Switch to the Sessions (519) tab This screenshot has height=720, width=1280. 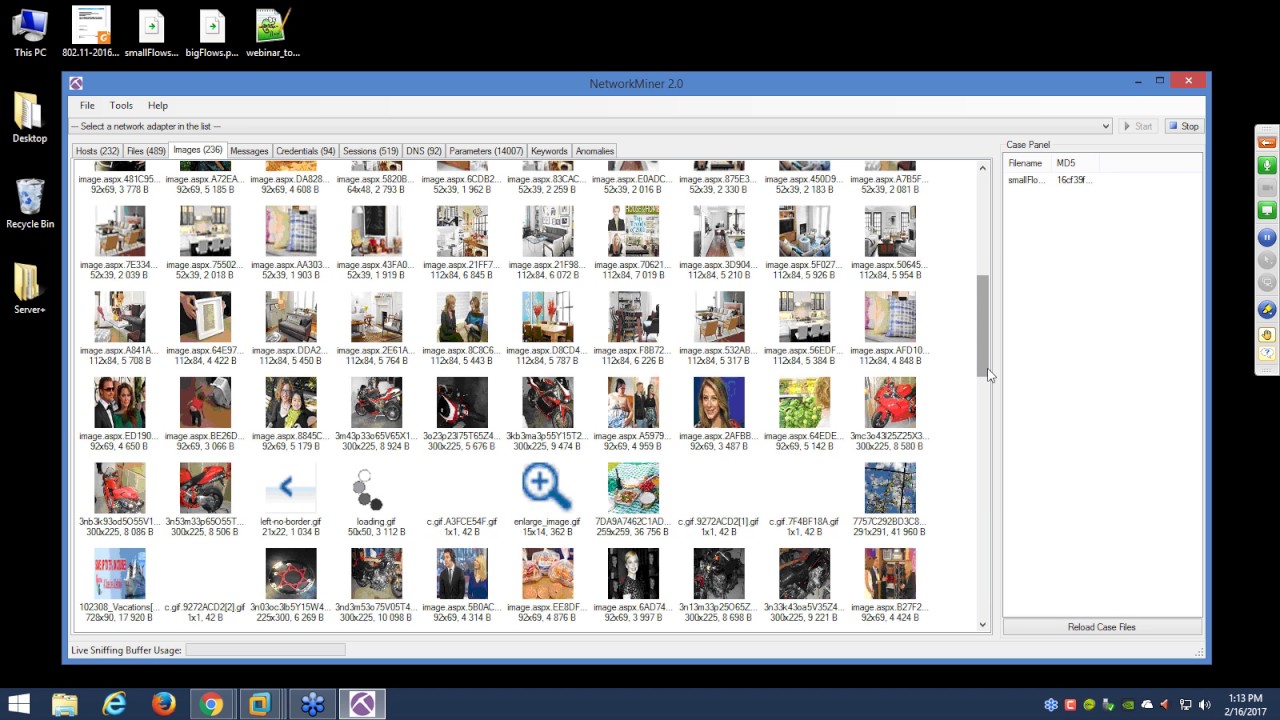pos(370,151)
